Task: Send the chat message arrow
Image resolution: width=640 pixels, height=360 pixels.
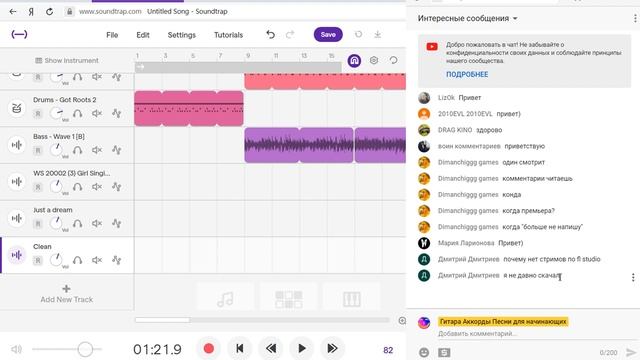Action: point(631,352)
